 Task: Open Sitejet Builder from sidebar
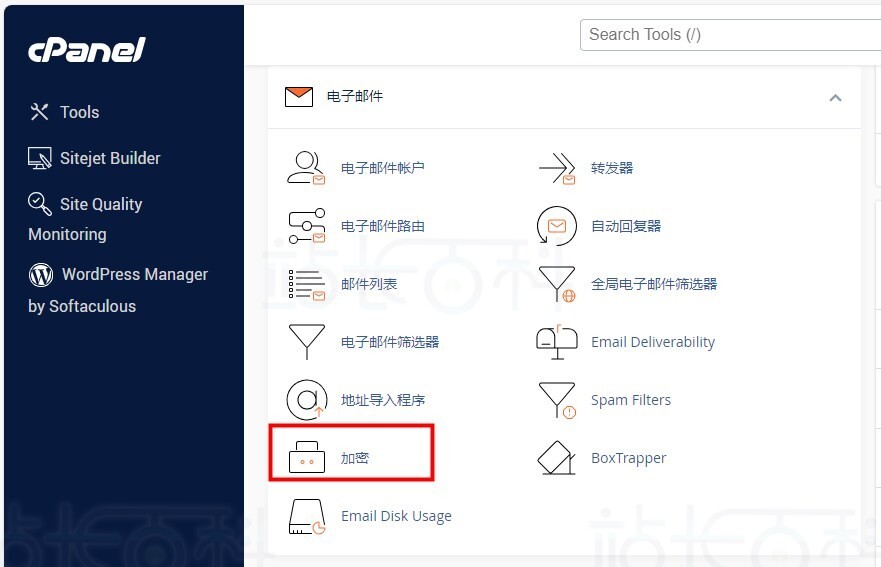110,158
